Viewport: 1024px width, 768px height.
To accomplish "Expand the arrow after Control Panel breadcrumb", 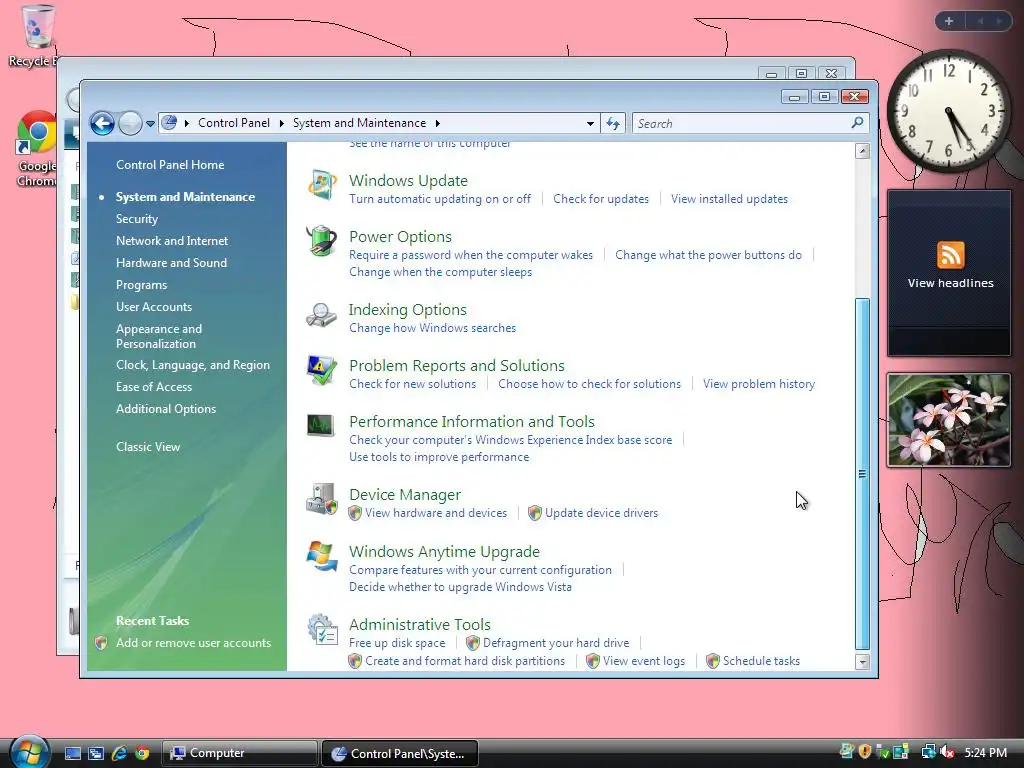I will click(281, 123).
